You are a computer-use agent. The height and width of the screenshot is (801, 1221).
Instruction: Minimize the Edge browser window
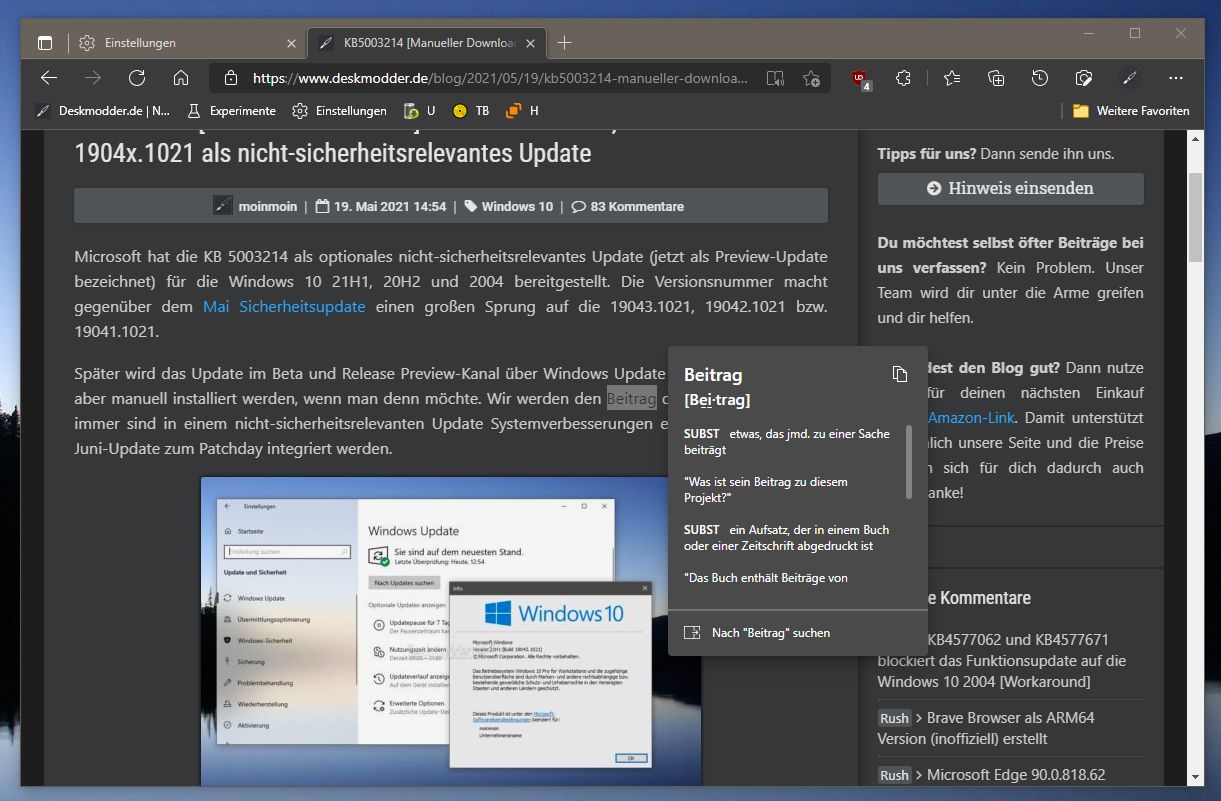[1087, 33]
